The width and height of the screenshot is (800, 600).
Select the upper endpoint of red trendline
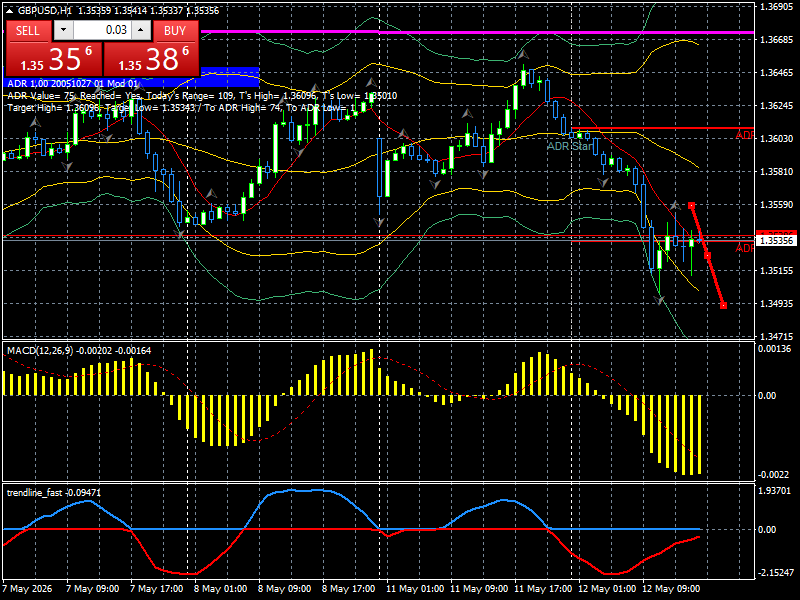click(x=691, y=206)
